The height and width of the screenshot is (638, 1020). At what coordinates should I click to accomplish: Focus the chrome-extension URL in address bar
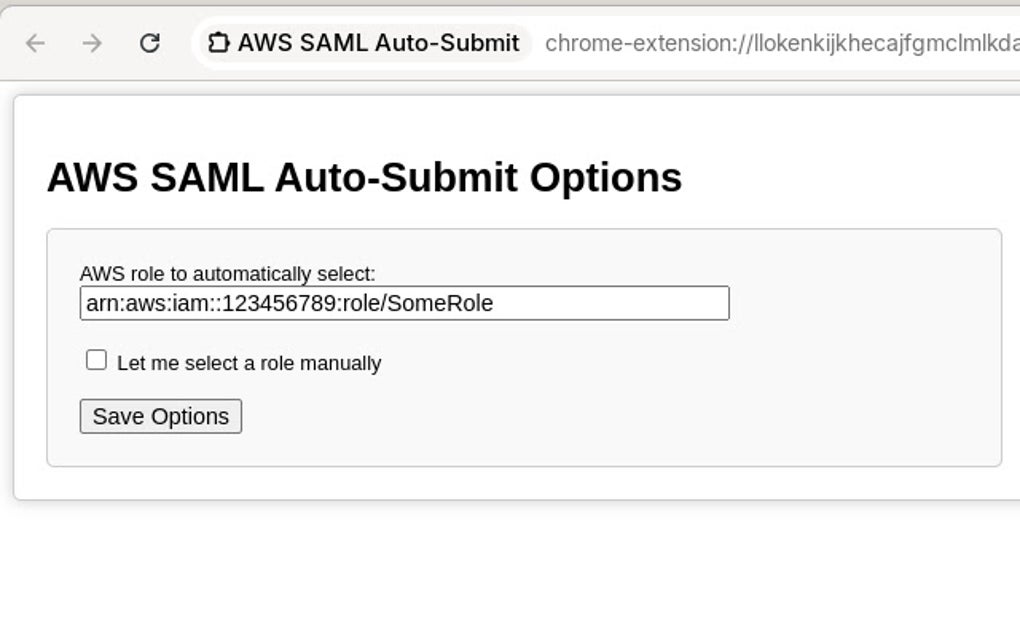[x=780, y=43]
